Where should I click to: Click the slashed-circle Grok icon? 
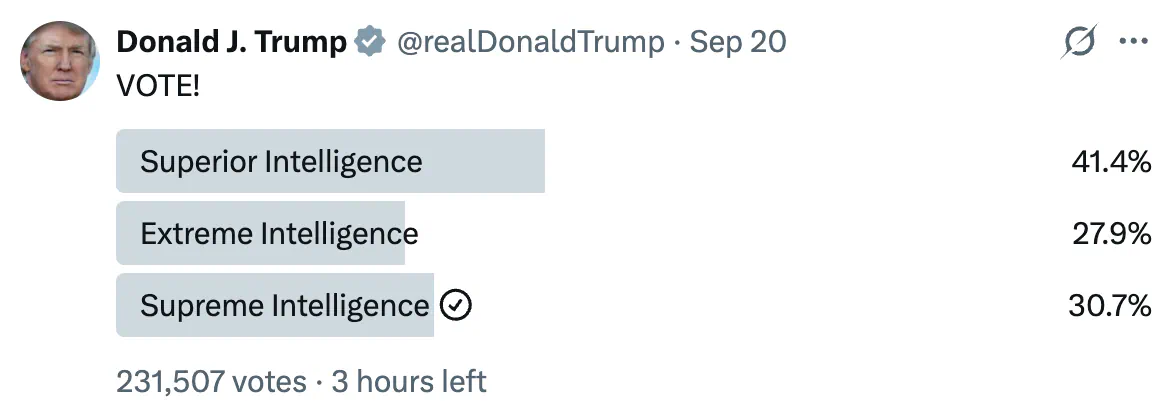(1079, 41)
